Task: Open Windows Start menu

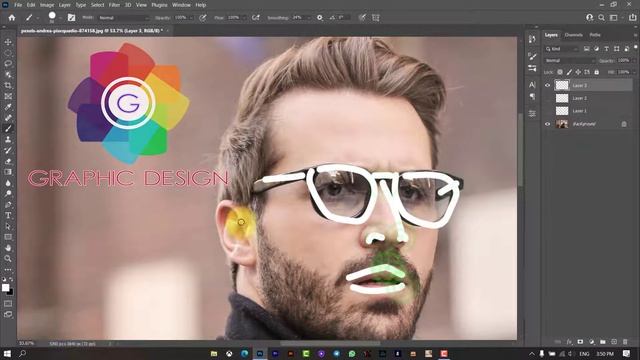Action: [7, 353]
